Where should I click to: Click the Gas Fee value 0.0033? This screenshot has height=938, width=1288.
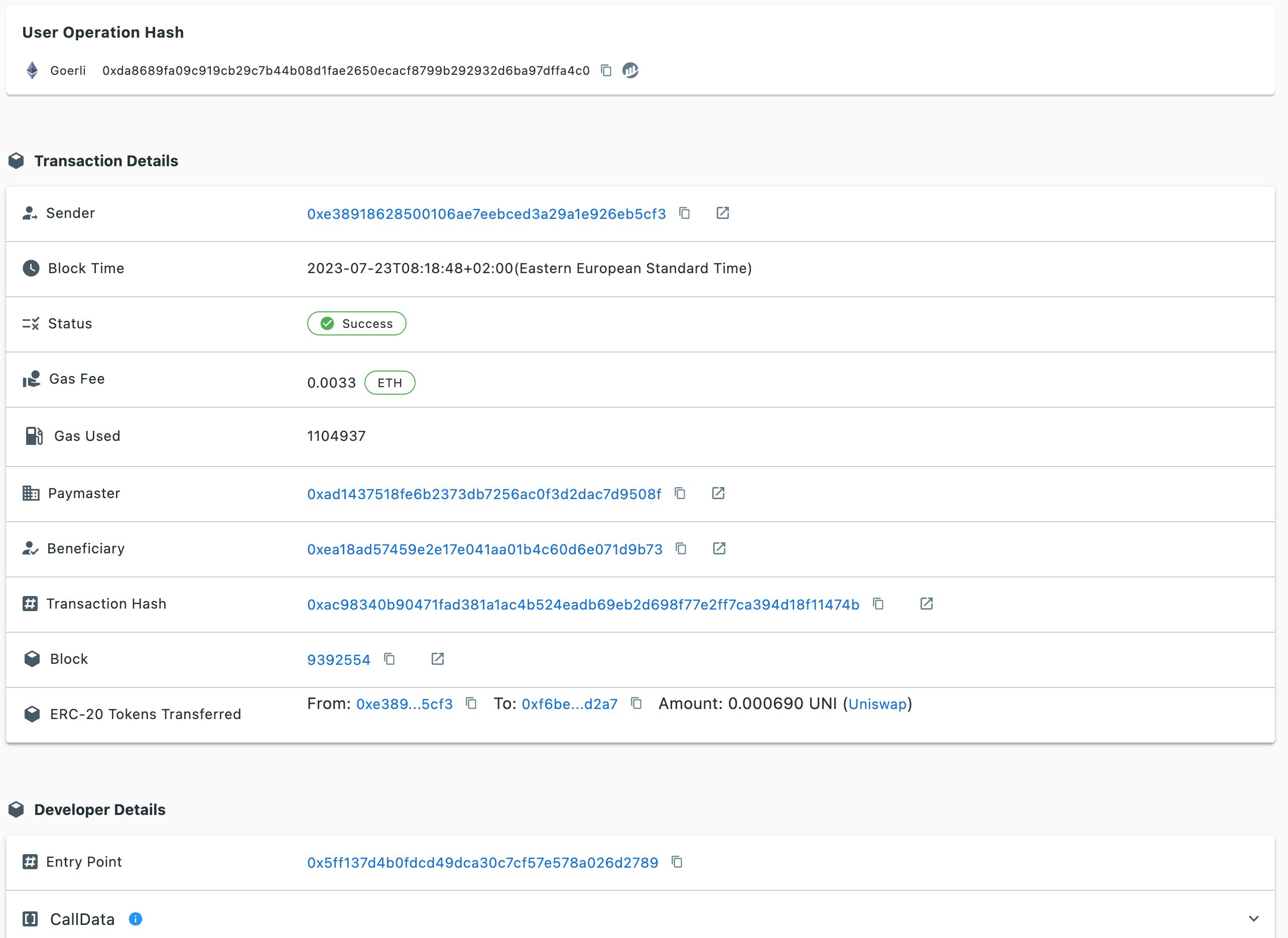point(332,382)
